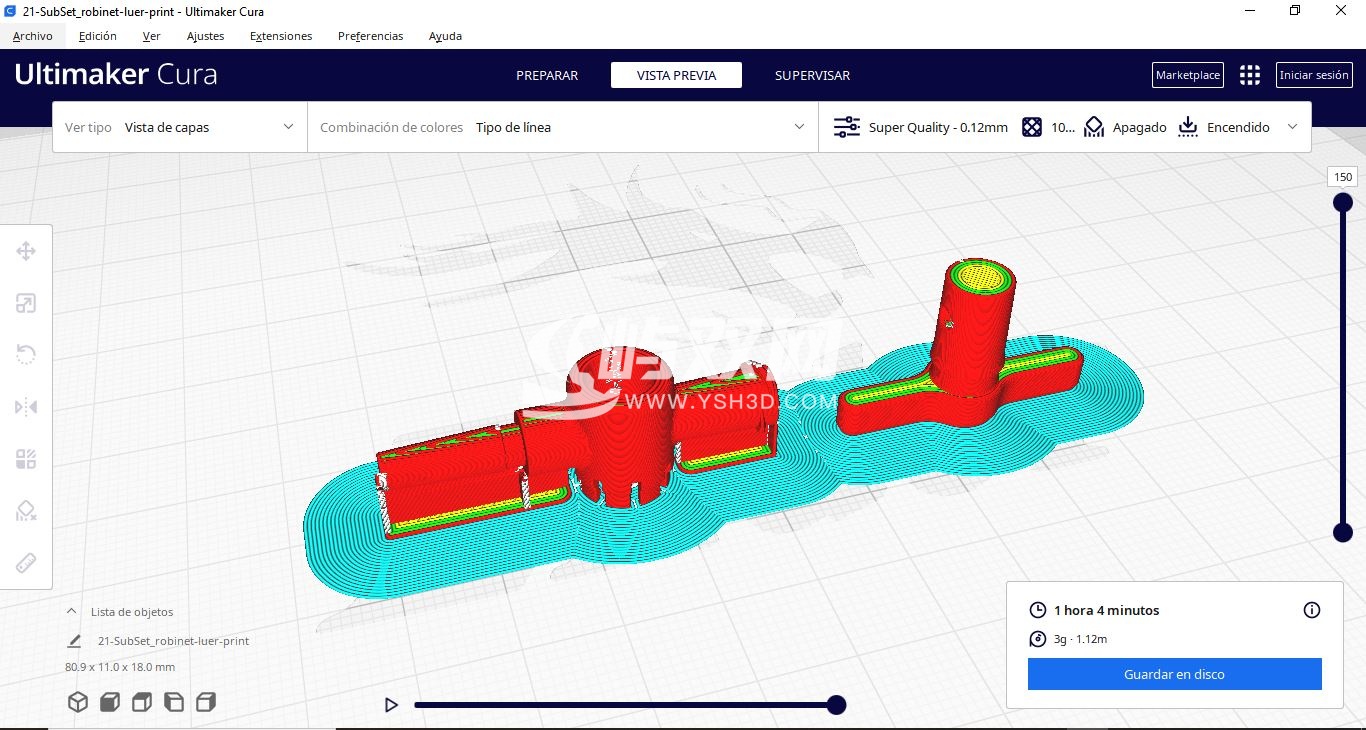This screenshot has height=730, width=1366.
Task: Click the simulation path slider handle
Action: click(x=837, y=705)
